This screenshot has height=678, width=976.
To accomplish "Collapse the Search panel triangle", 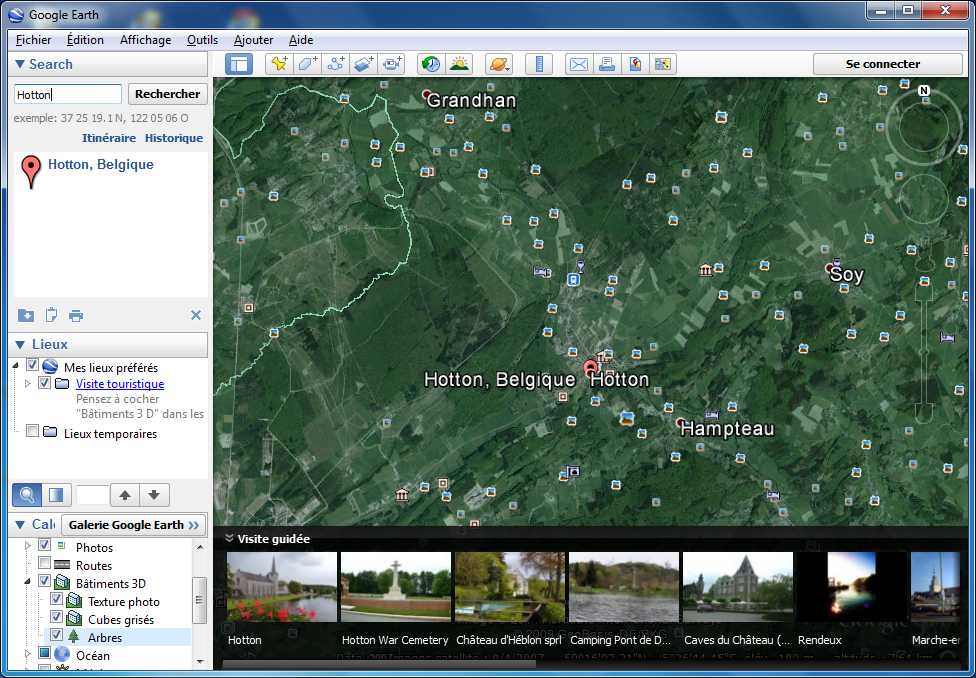I will [x=19, y=64].
